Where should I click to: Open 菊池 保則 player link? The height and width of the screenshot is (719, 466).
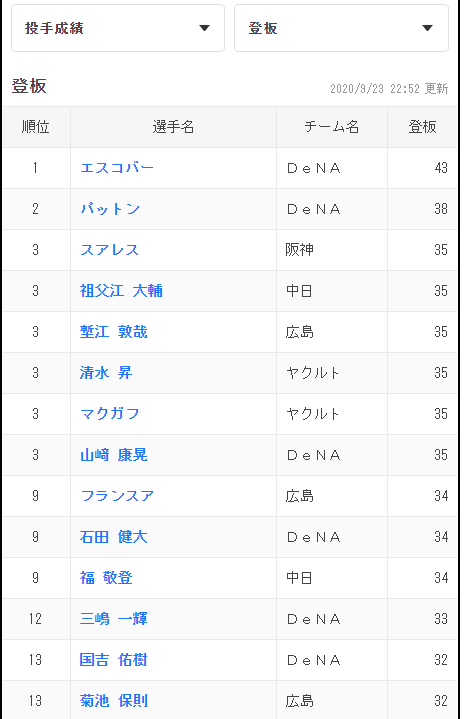tap(114, 701)
